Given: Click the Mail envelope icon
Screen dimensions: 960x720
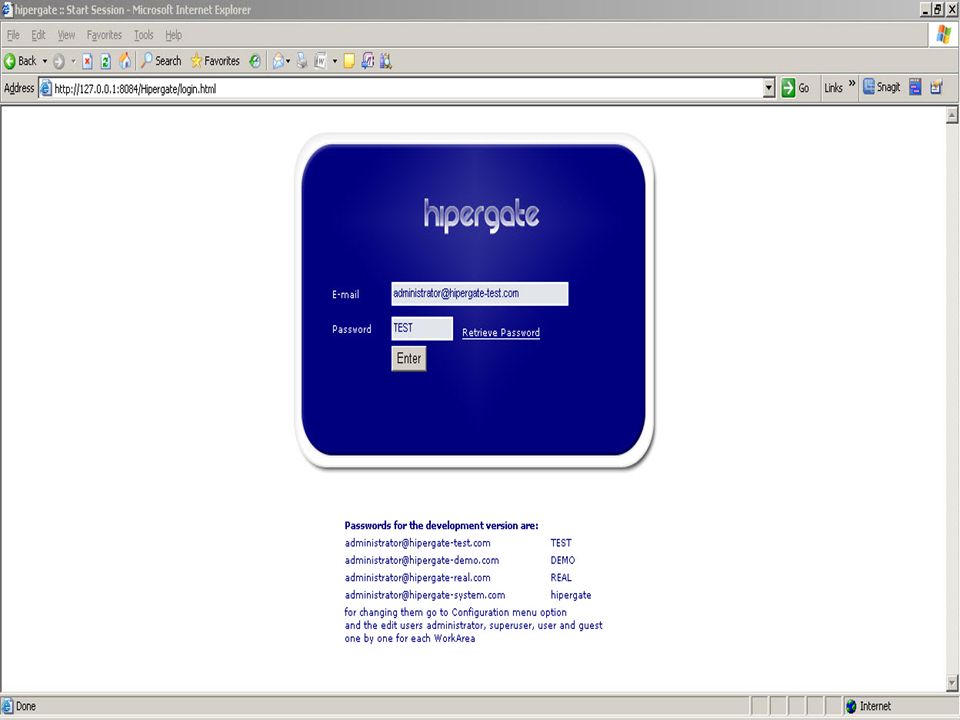Looking at the screenshot, I should coord(279,61).
